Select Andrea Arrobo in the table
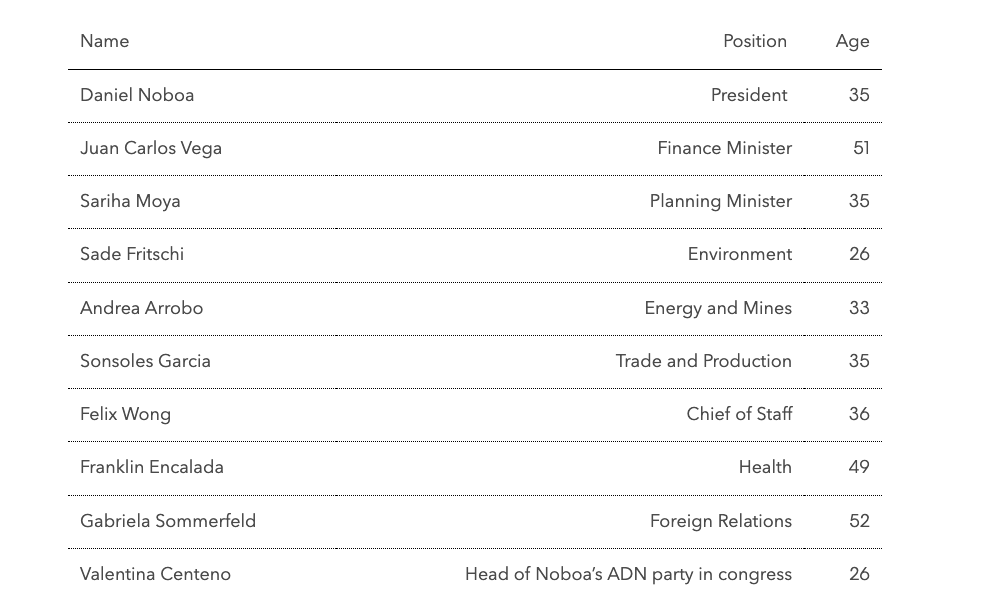Screen dimensions: 986x596 pyautogui.click(x=141, y=308)
